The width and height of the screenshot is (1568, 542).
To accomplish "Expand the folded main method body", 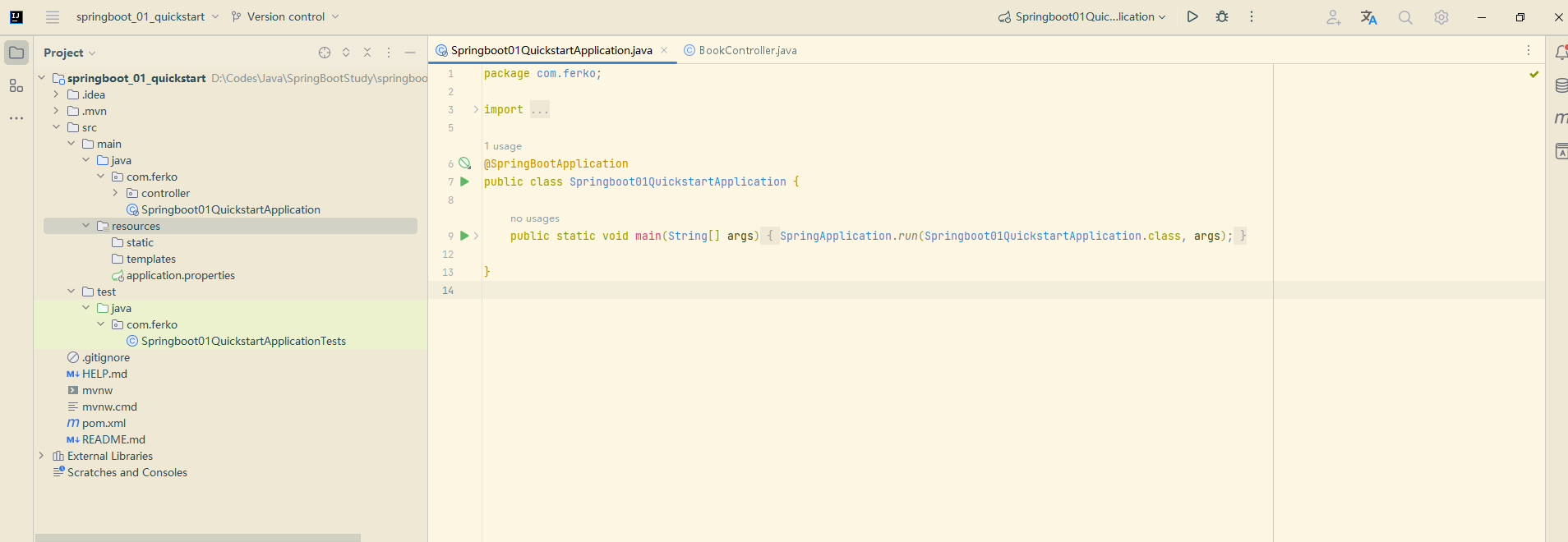I will (x=476, y=236).
